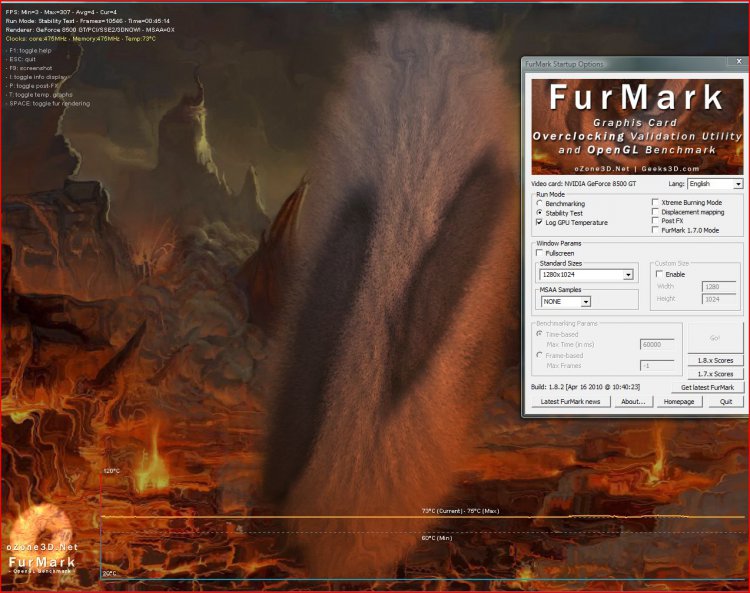Click the Clocks core 475MHz overlay line

(x=81, y=39)
